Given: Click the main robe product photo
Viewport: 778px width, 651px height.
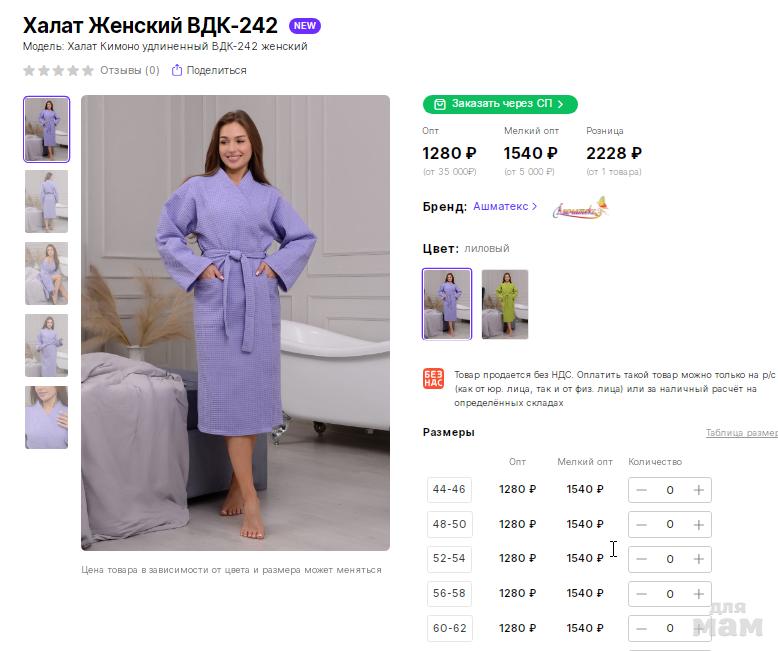Looking at the screenshot, I should 235,322.
